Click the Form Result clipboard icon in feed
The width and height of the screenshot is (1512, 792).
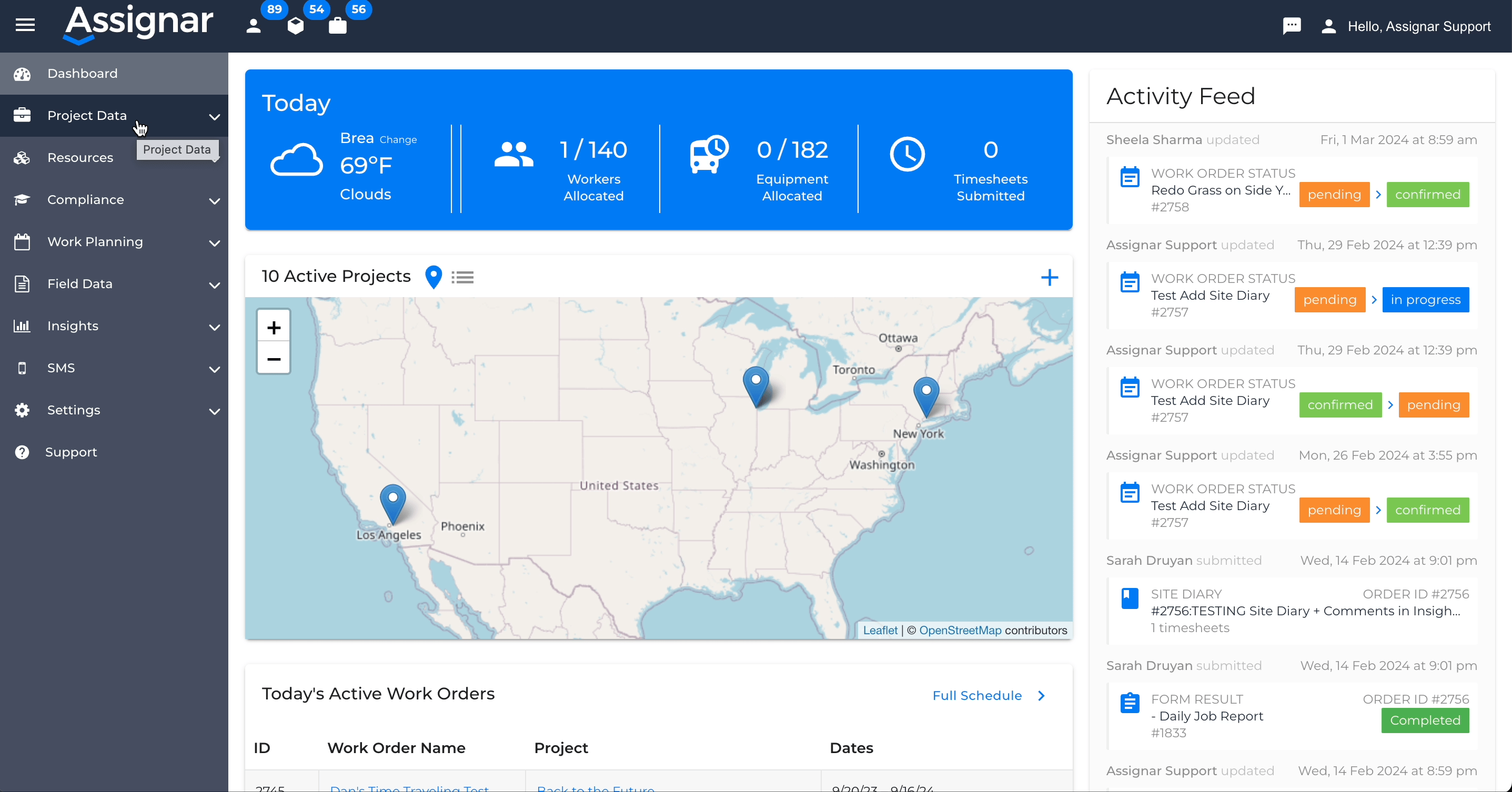point(1130,703)
